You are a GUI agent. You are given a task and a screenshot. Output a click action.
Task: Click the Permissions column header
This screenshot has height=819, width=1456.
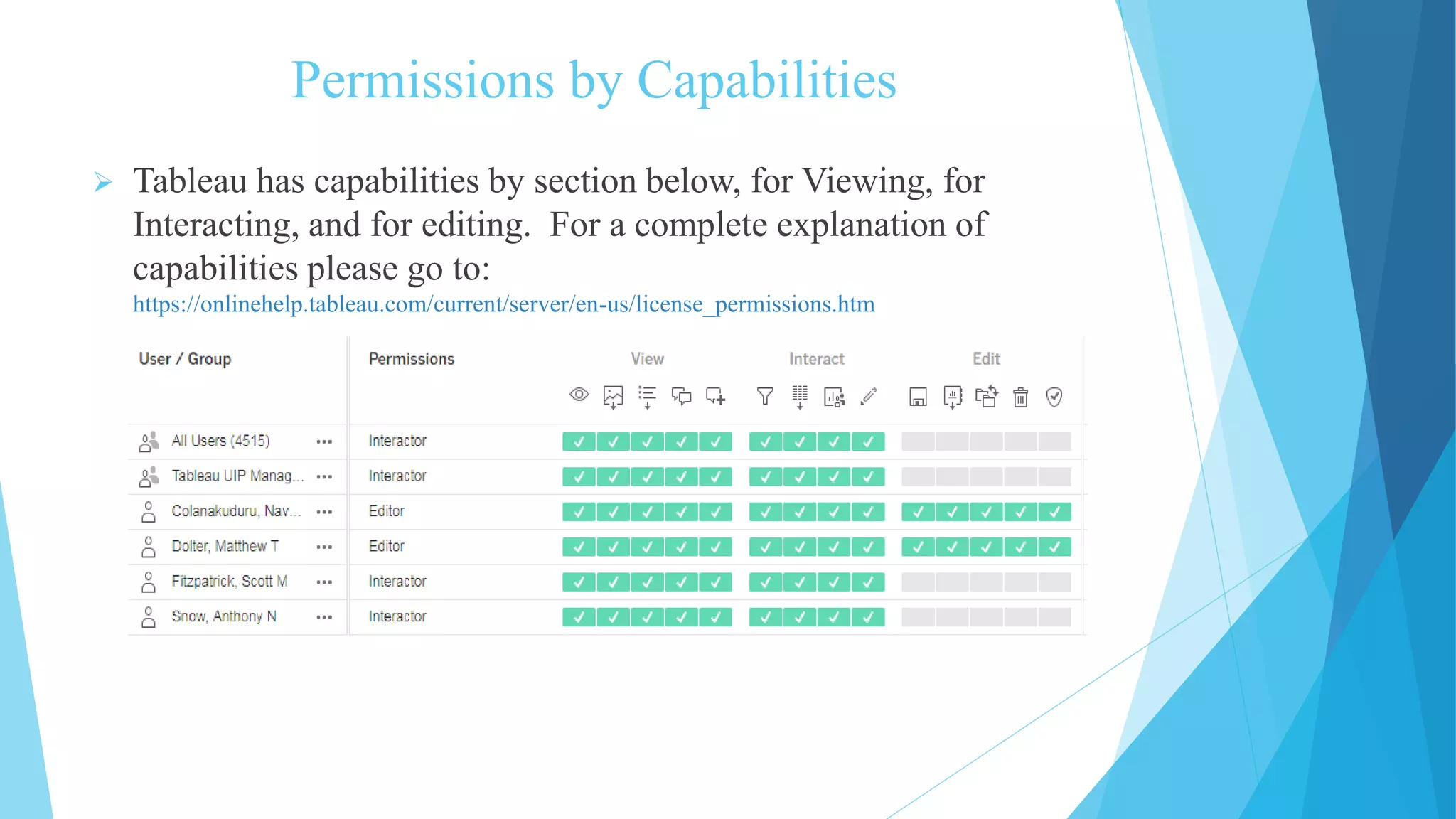411,359
